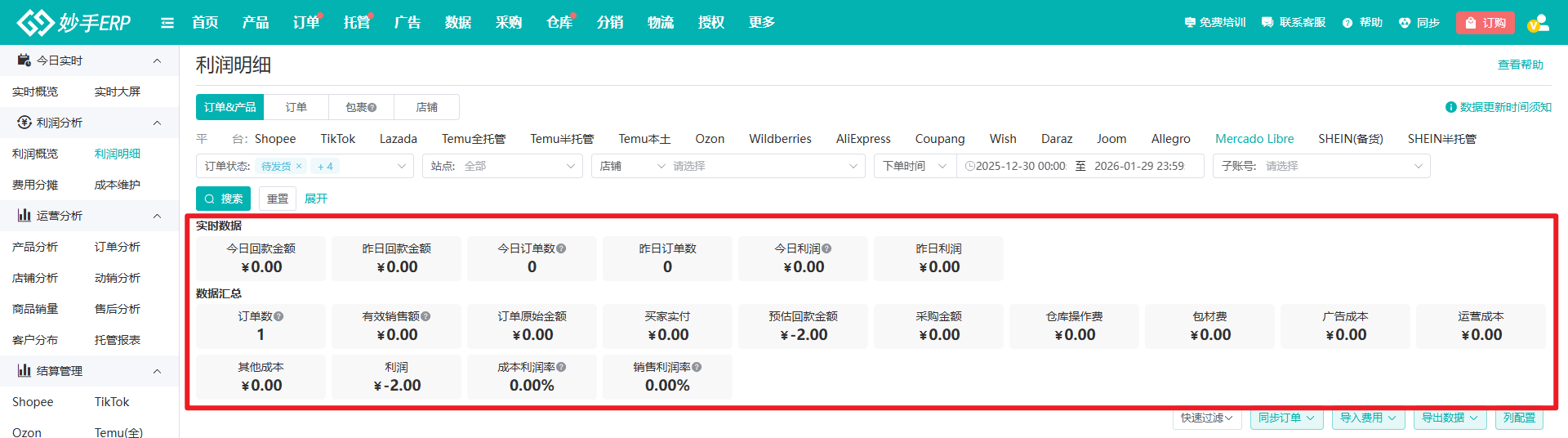
Task: Open the user account avatar icon
Action: point(1538,23)
